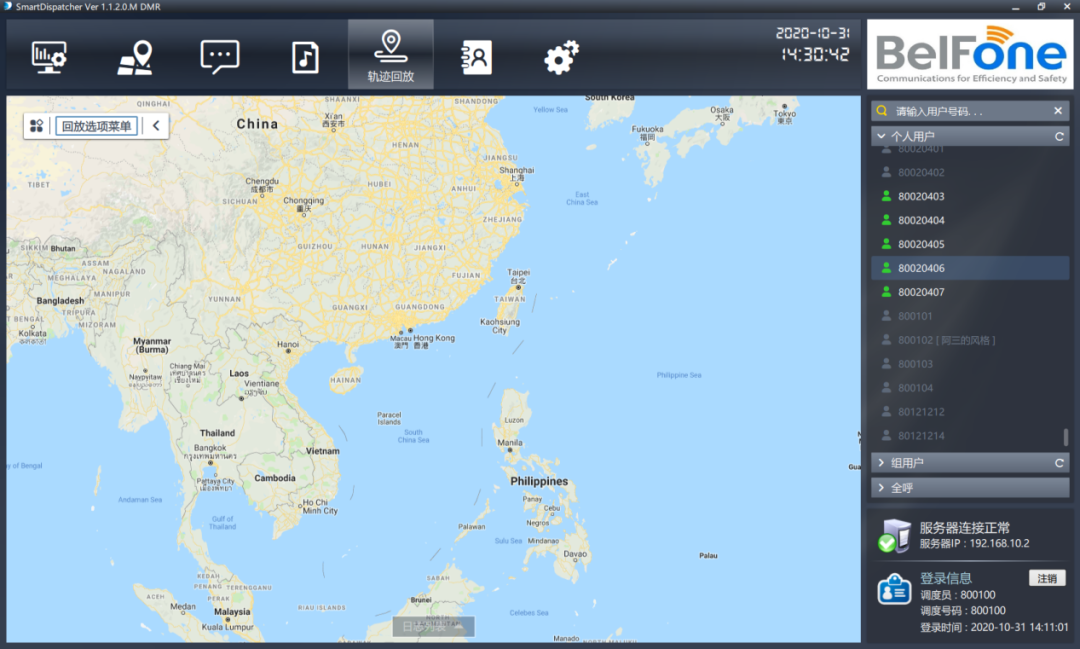Clear the user search box
The height and width of the screenshot is (649, 1080).
[1058, 110]
